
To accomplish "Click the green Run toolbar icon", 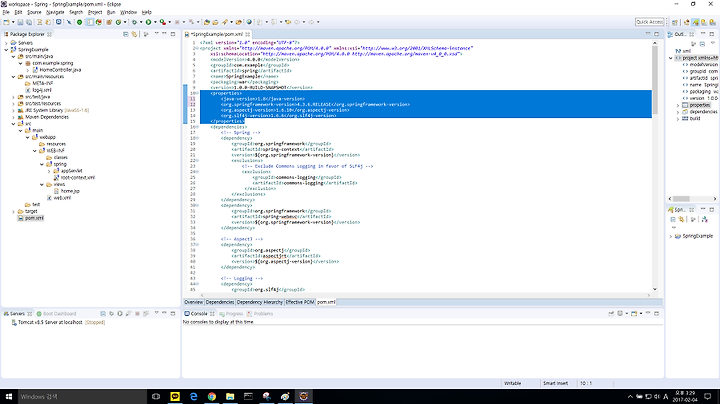I will tap(148, 22).
